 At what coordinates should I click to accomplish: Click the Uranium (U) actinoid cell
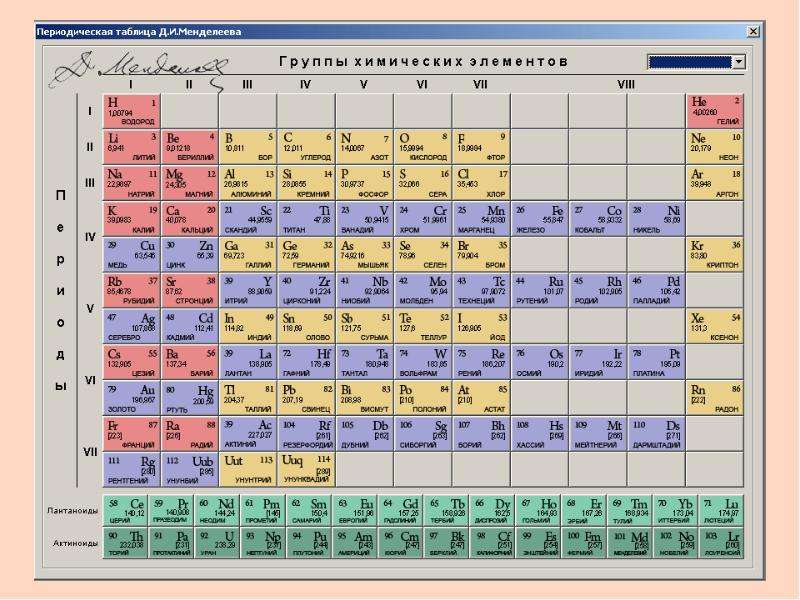pyautogui.click(x=217, y=544)
